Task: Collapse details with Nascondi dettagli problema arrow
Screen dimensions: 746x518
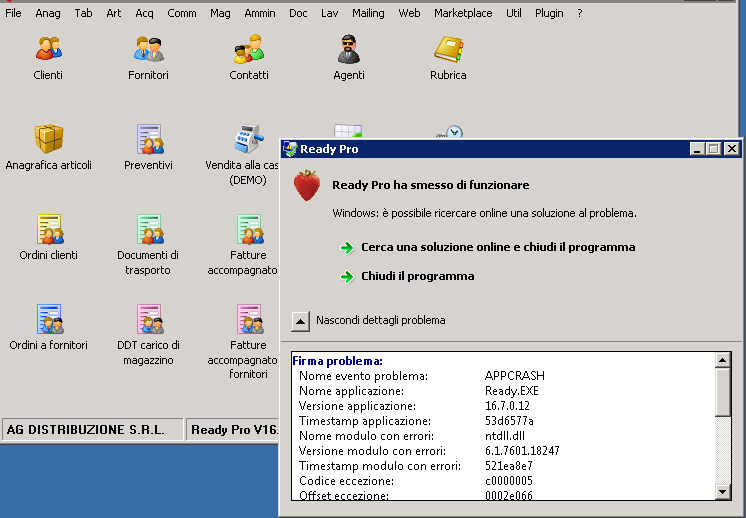Action: coord(300,322)
